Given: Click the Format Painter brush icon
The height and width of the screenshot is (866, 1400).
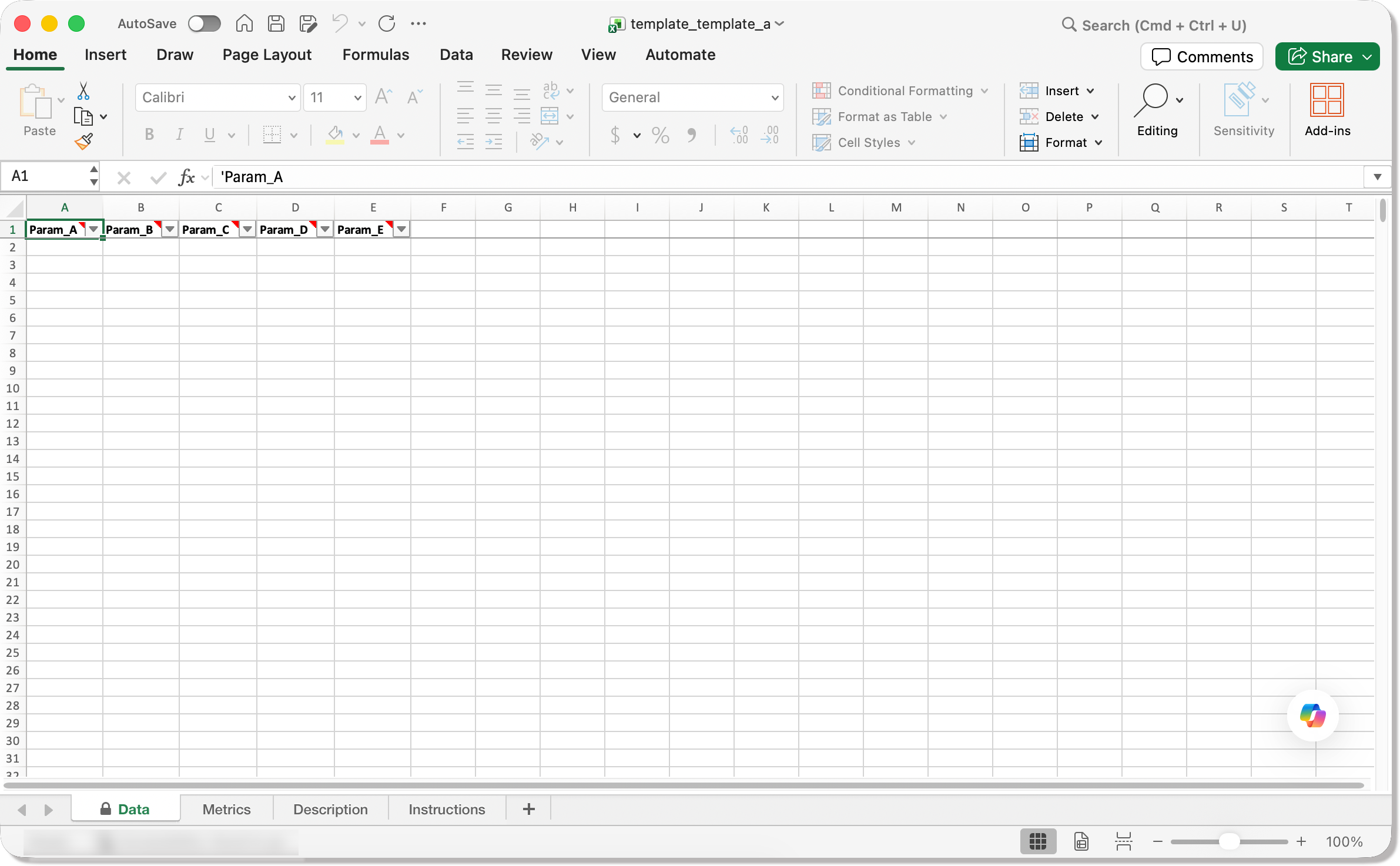Looking at the screenshot, I should pyautogui.click(x=83, y=141).
